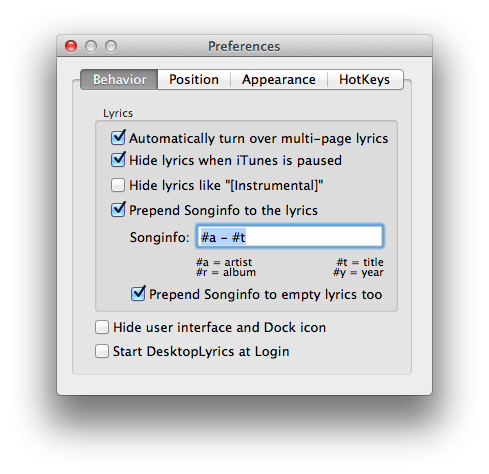This screenshot has width=489, height=474.
Task: Click the zoom button in title bar
Action: click(x=111, y=46)
